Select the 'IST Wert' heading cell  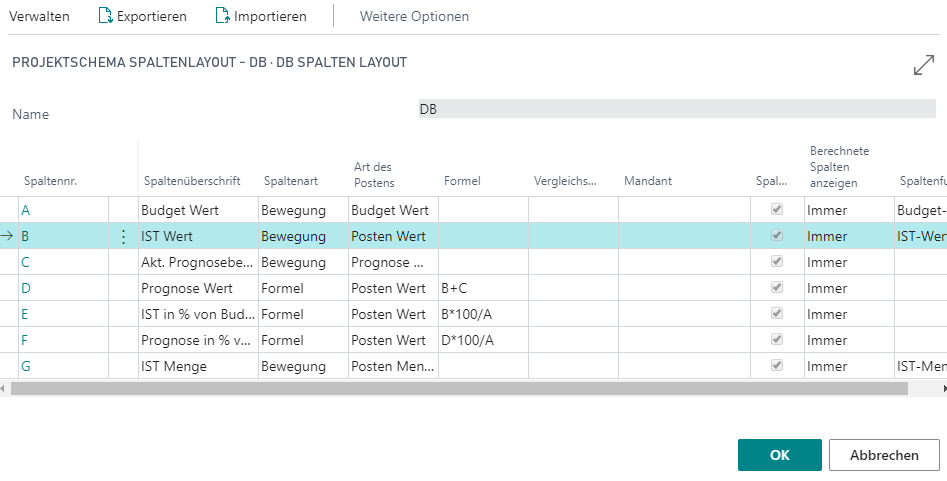pos(199,236)
